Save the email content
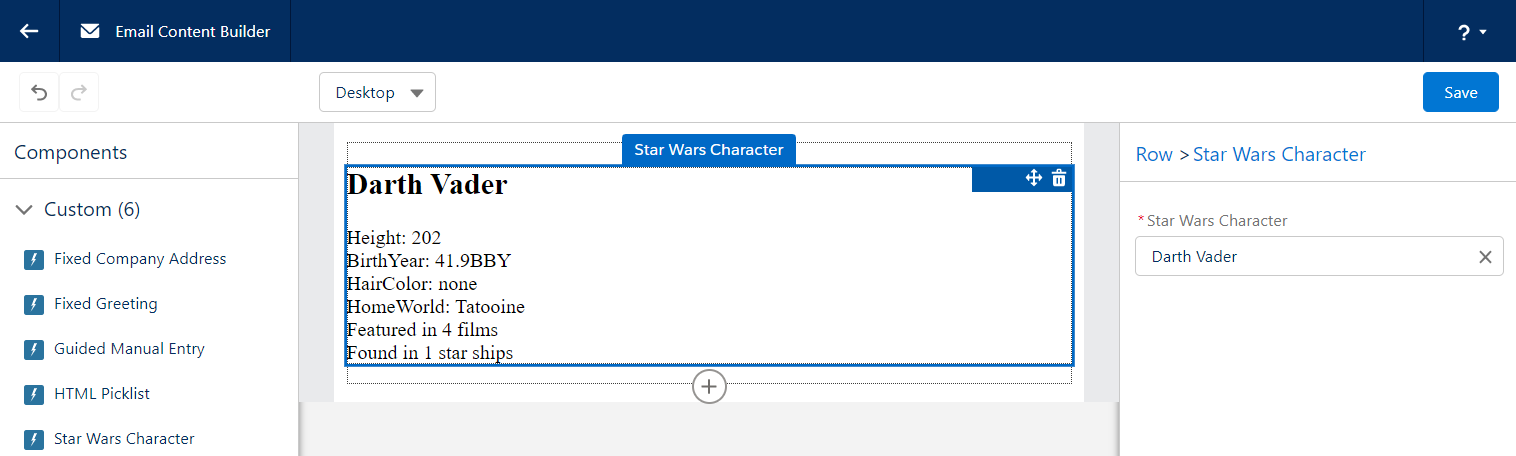The width and height of the screenshot is (1516, 456). click(1460, 92)
